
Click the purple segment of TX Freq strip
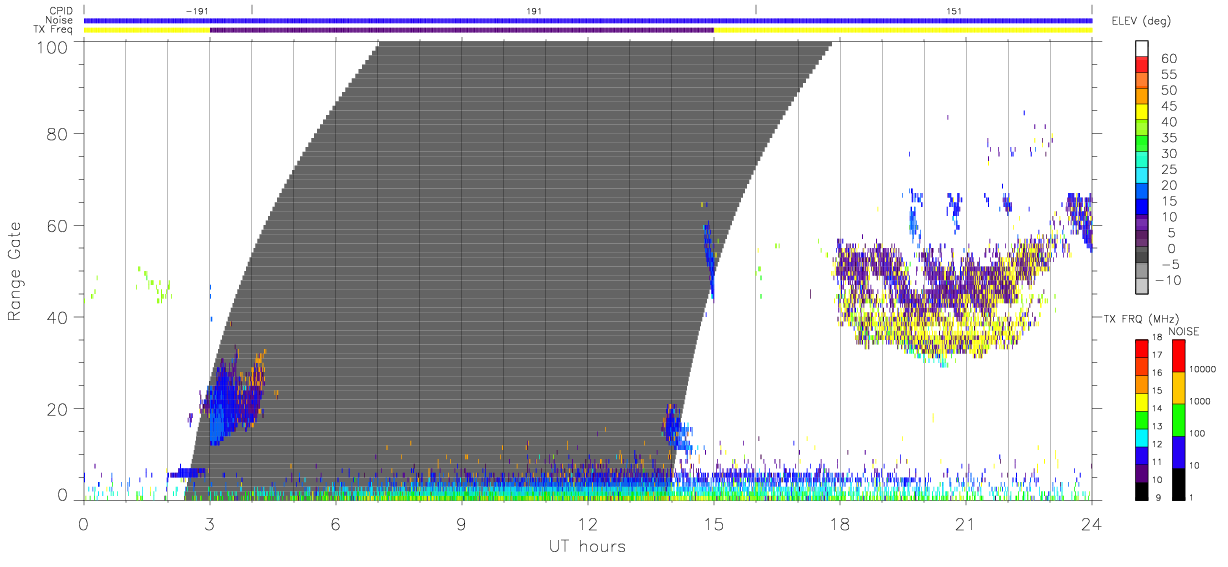pos(461,30)
